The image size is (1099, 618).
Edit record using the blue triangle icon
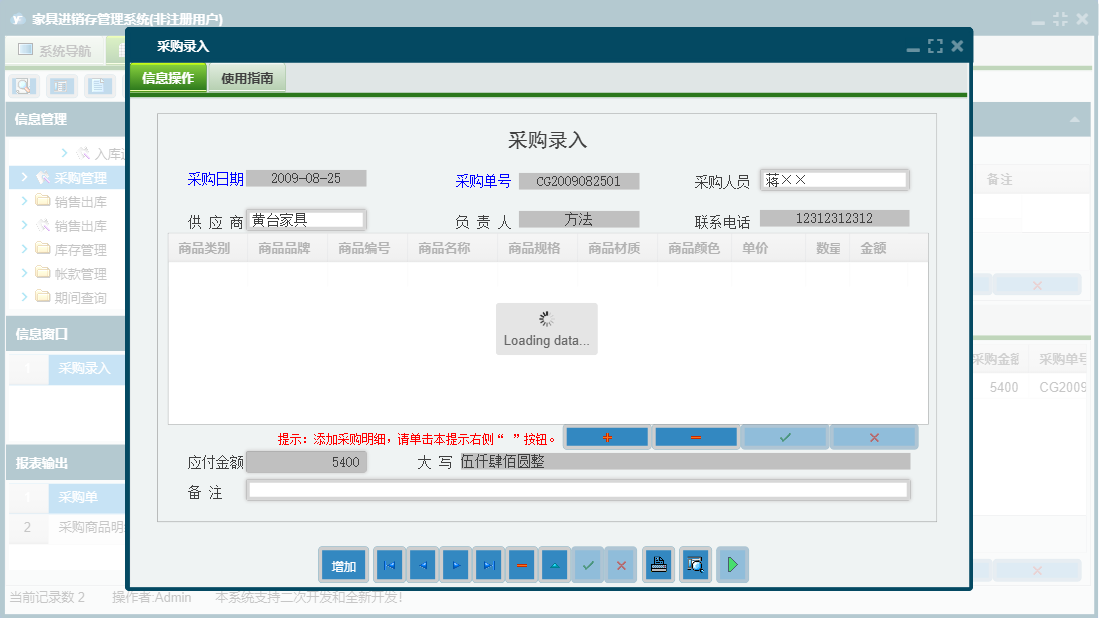pos(554,565)
